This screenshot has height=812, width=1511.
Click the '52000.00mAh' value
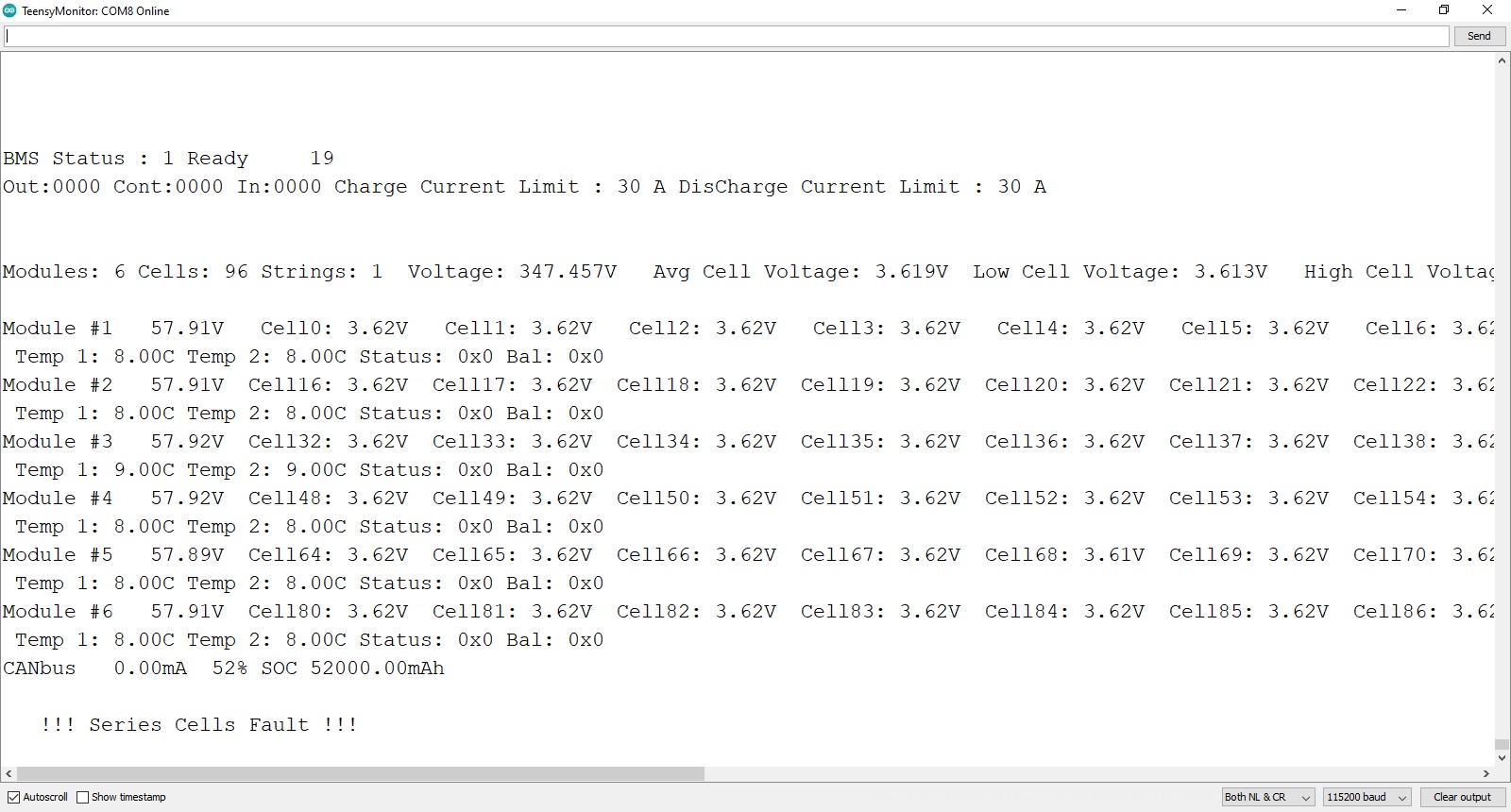(x=377, y=668)
